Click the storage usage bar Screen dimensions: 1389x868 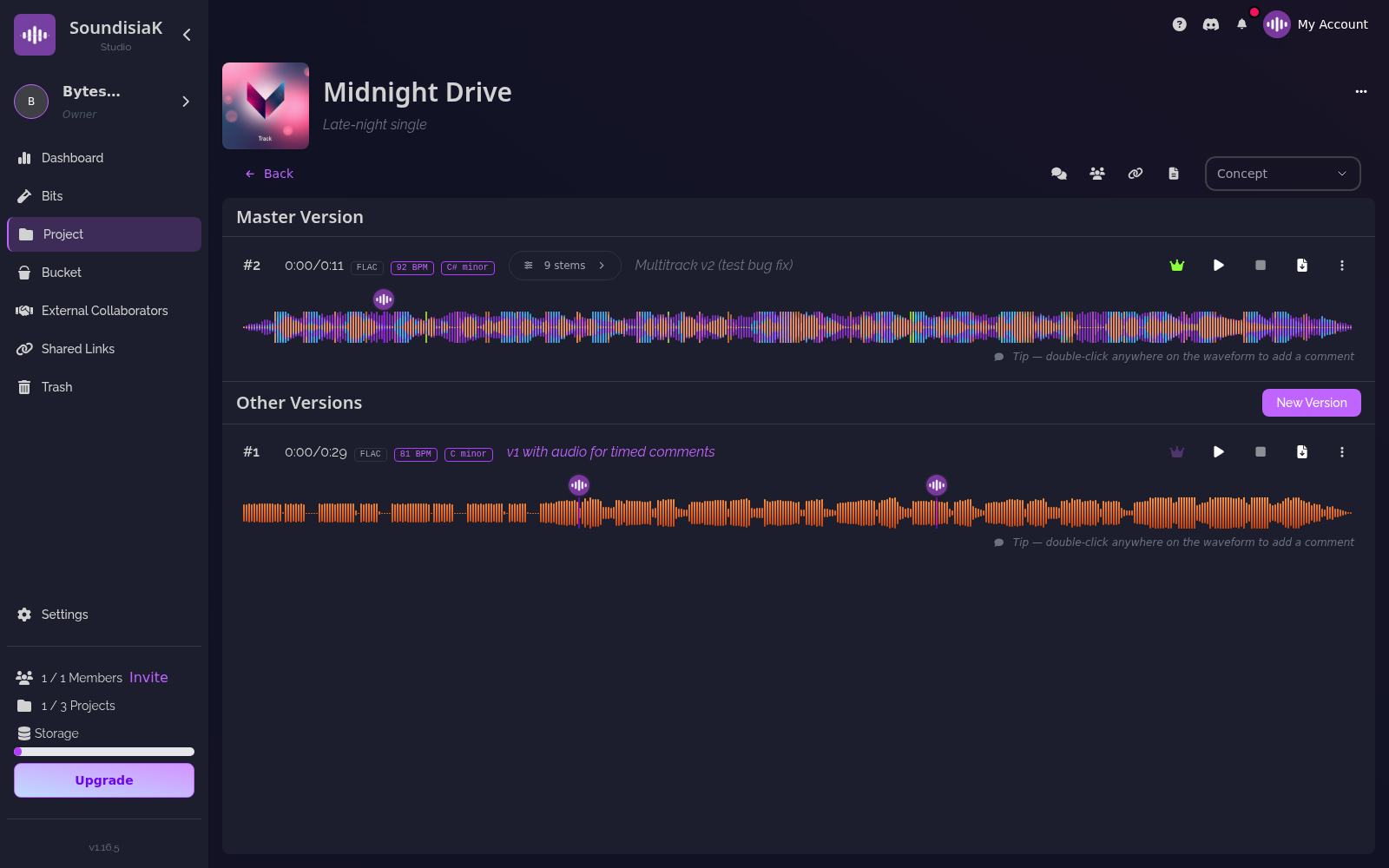104,752
